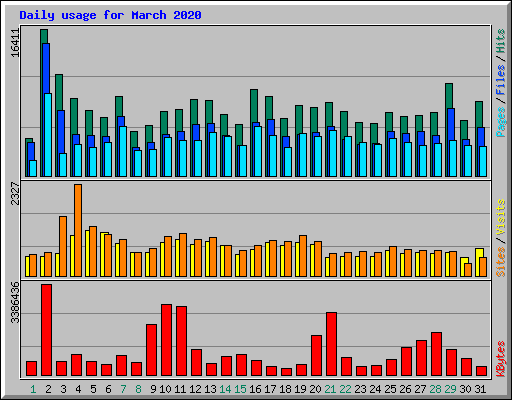
Task: Click day 31 on the x-axis
Action: click(480, 389)
